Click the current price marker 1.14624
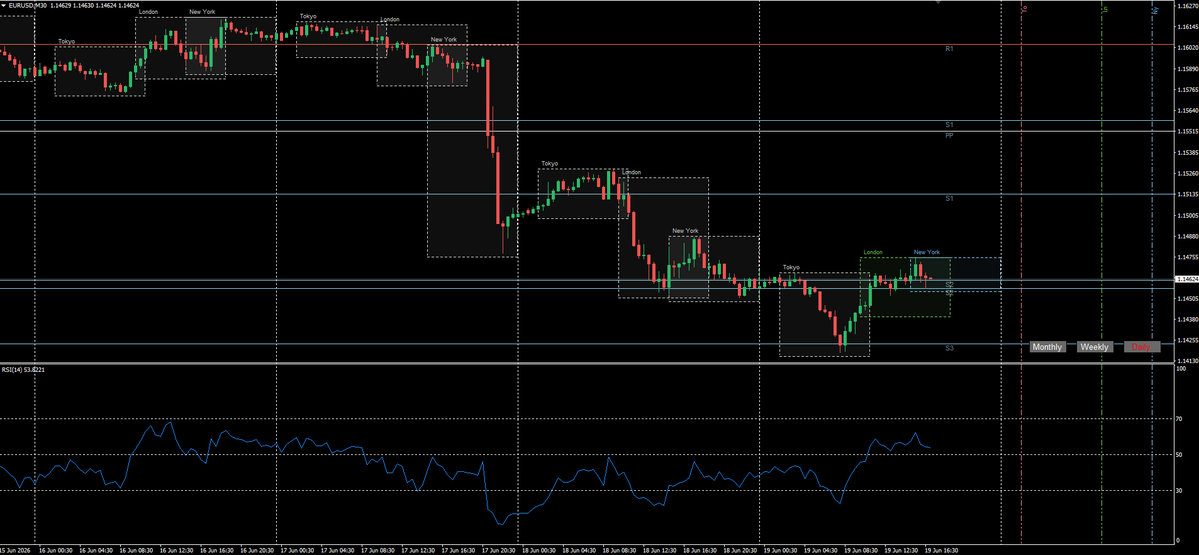Image resolution: width=1199 pixels, height=555 pixels. pos(1186,280)
